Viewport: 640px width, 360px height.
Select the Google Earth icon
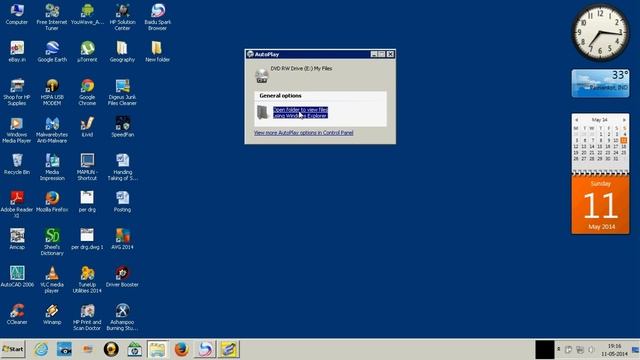pyautogui.click(x=52, y=51)
